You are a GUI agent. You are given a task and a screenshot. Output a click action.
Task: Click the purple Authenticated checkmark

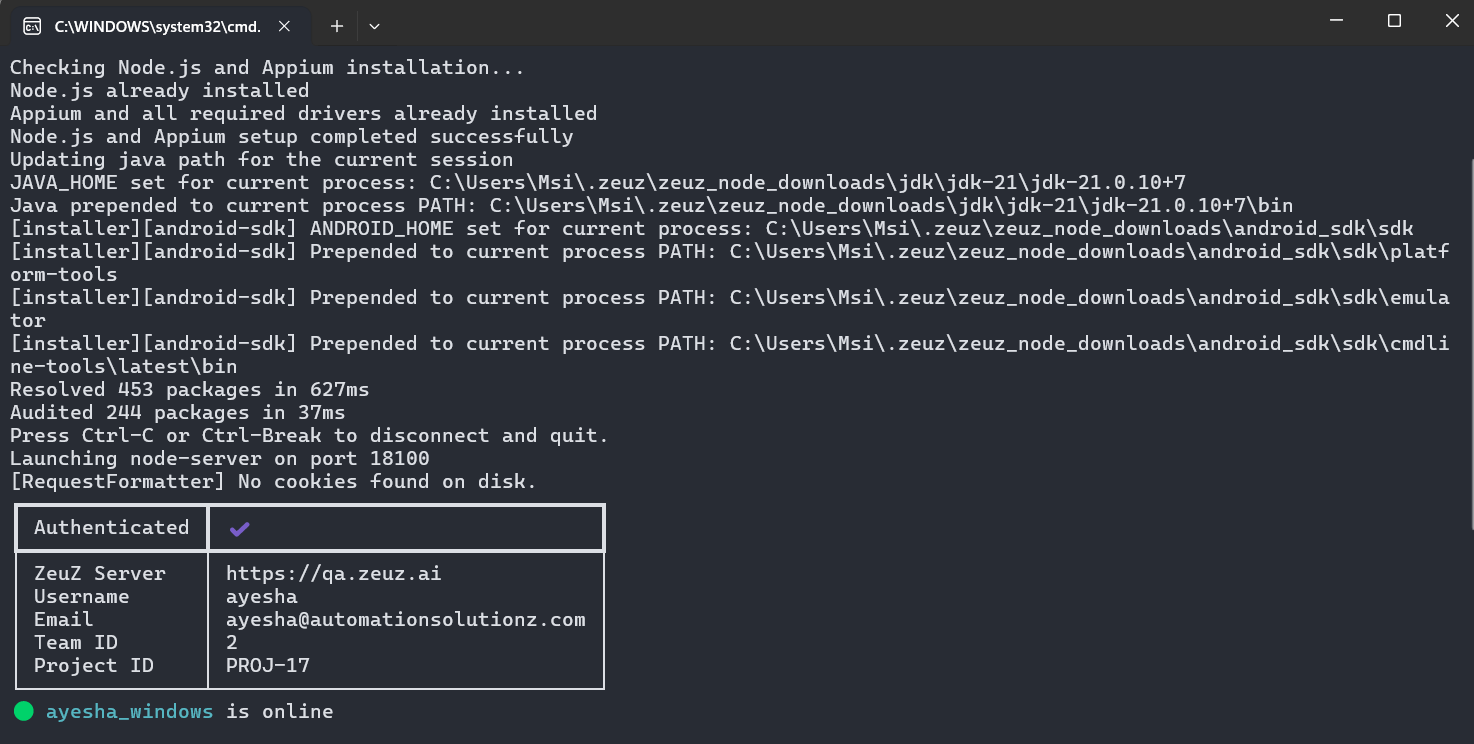239,529
